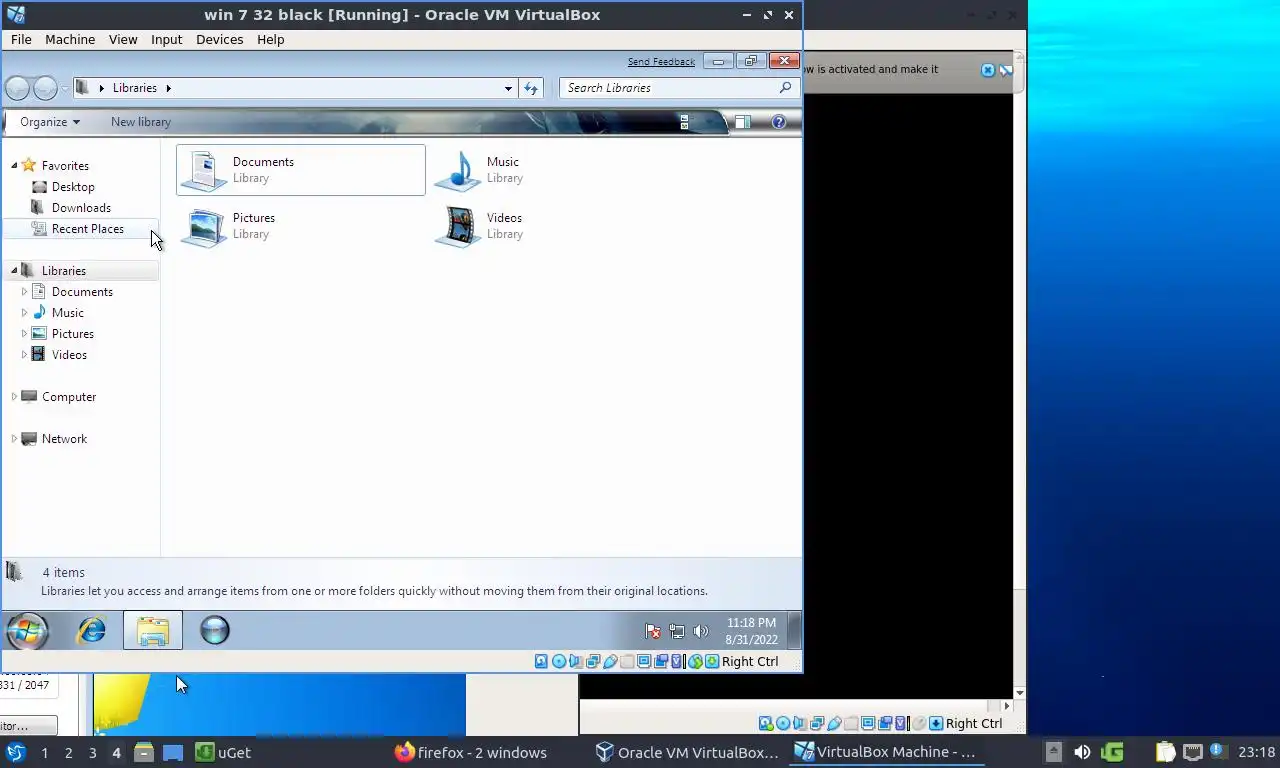Switch to uGet in host taskbar
The height and width of the screenshot is (768, 1280).
click(223, 752)
